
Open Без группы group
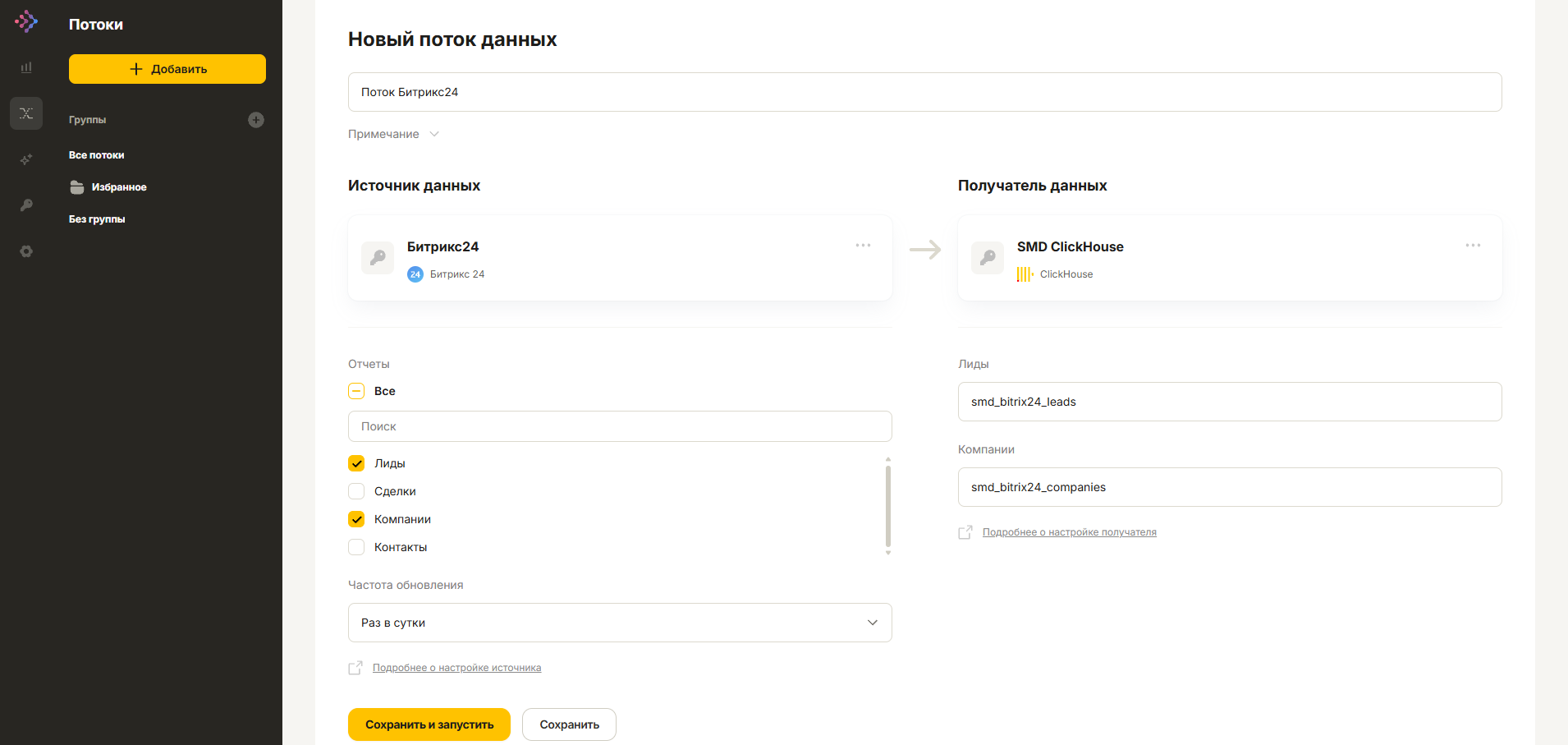(x=97, y=219)
